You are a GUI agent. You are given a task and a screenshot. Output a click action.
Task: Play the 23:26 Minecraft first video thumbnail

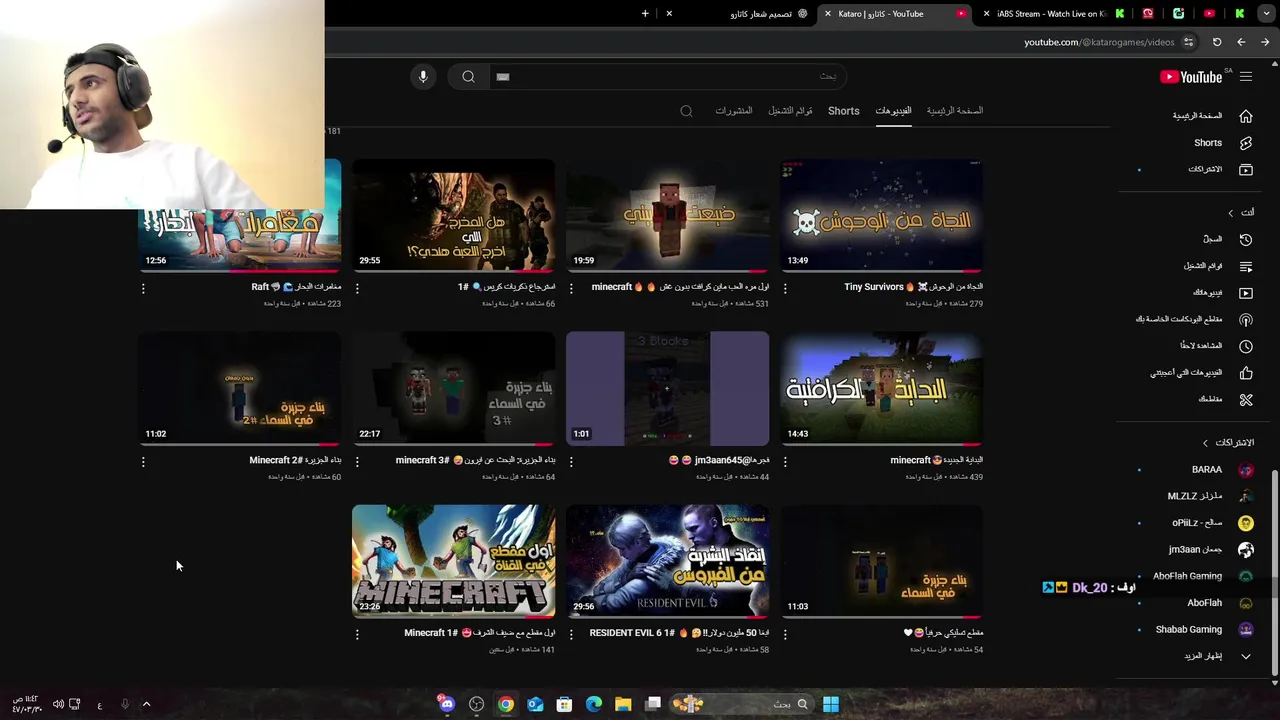(x=454, y=561)
